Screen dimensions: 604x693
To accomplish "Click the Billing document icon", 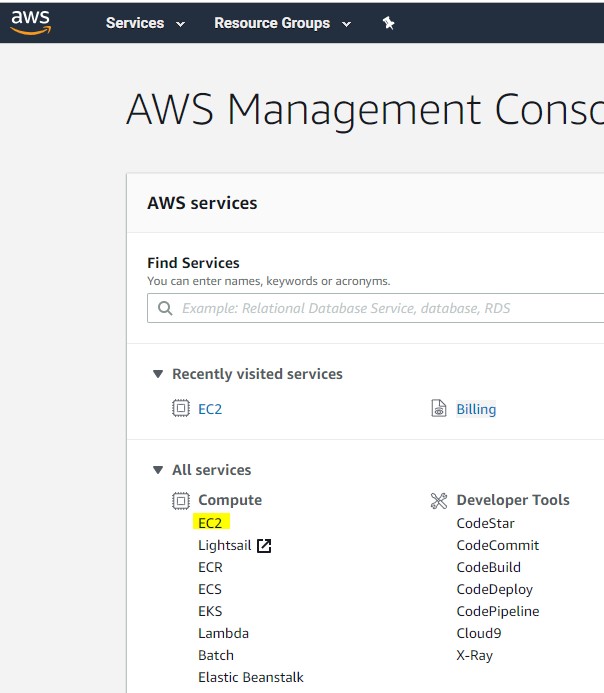I will tap(439, 408).
